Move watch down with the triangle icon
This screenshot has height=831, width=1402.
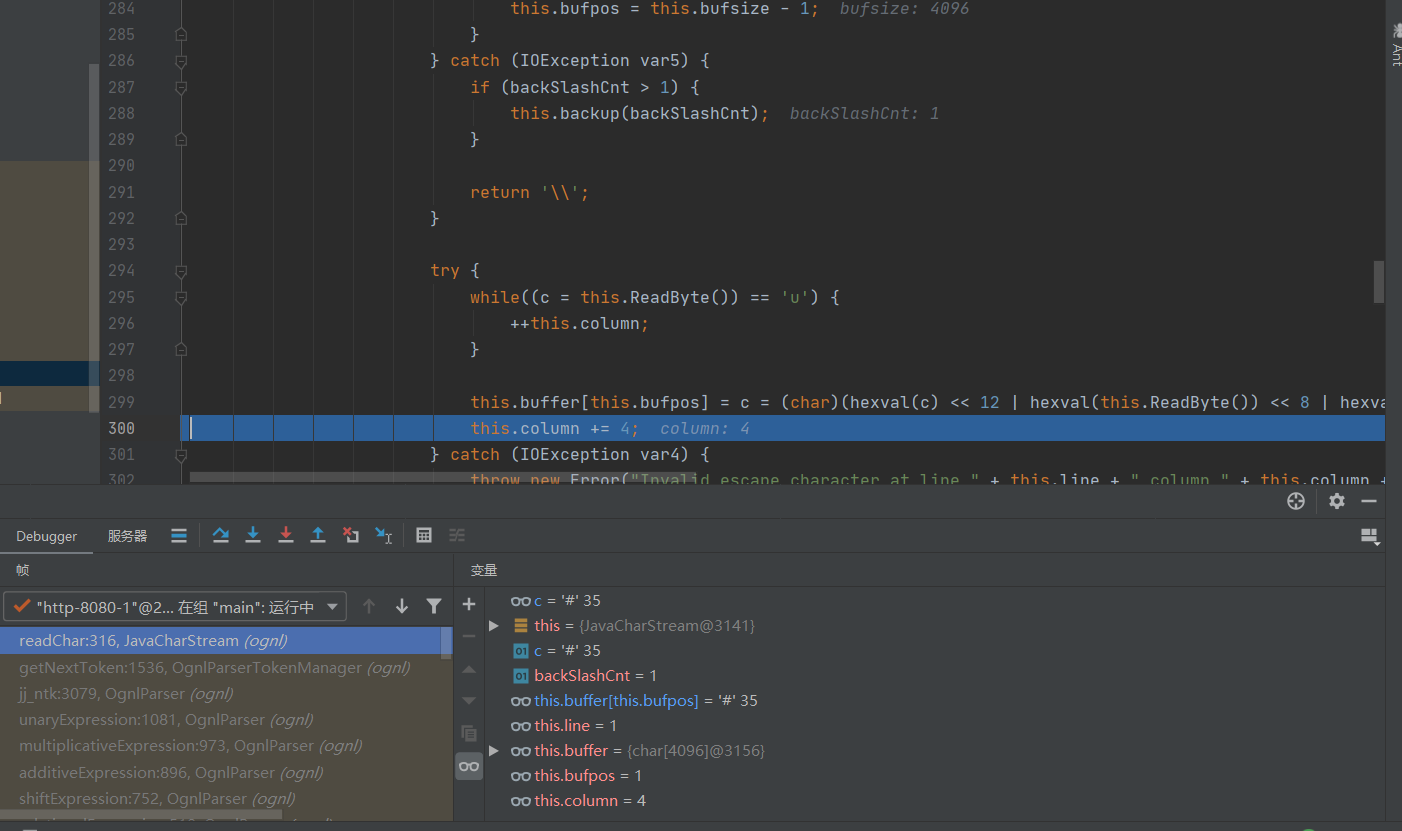(x=469, y=701)
